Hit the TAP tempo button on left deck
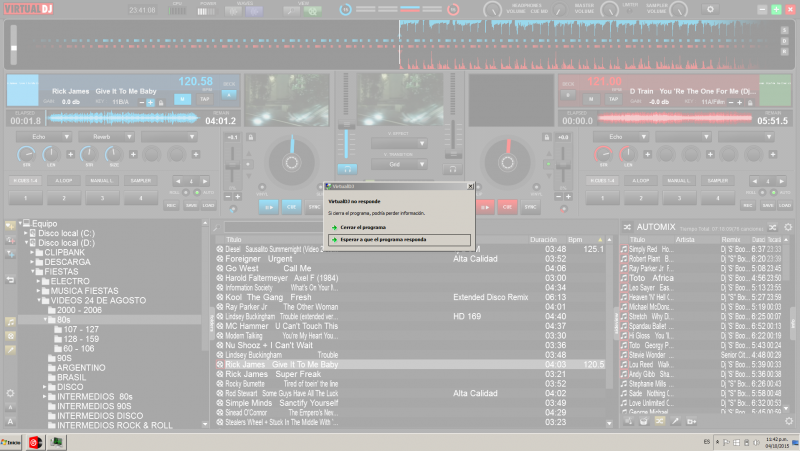 coord(204,99)
